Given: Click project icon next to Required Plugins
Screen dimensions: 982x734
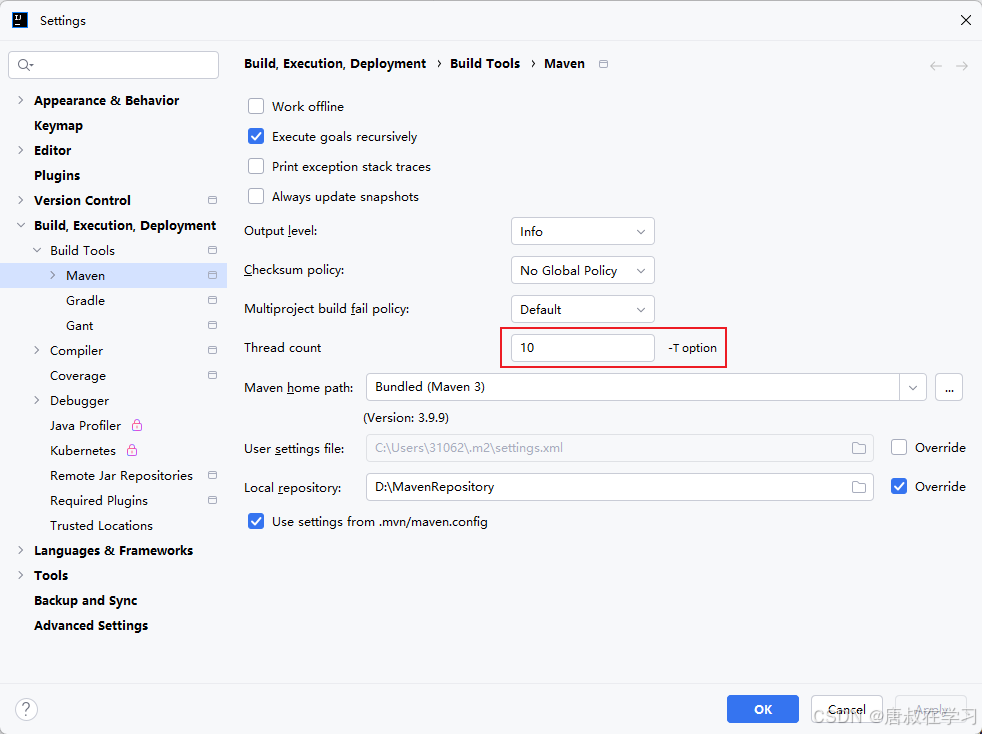Looking at the screenshot, I should (x=212, y=500).
